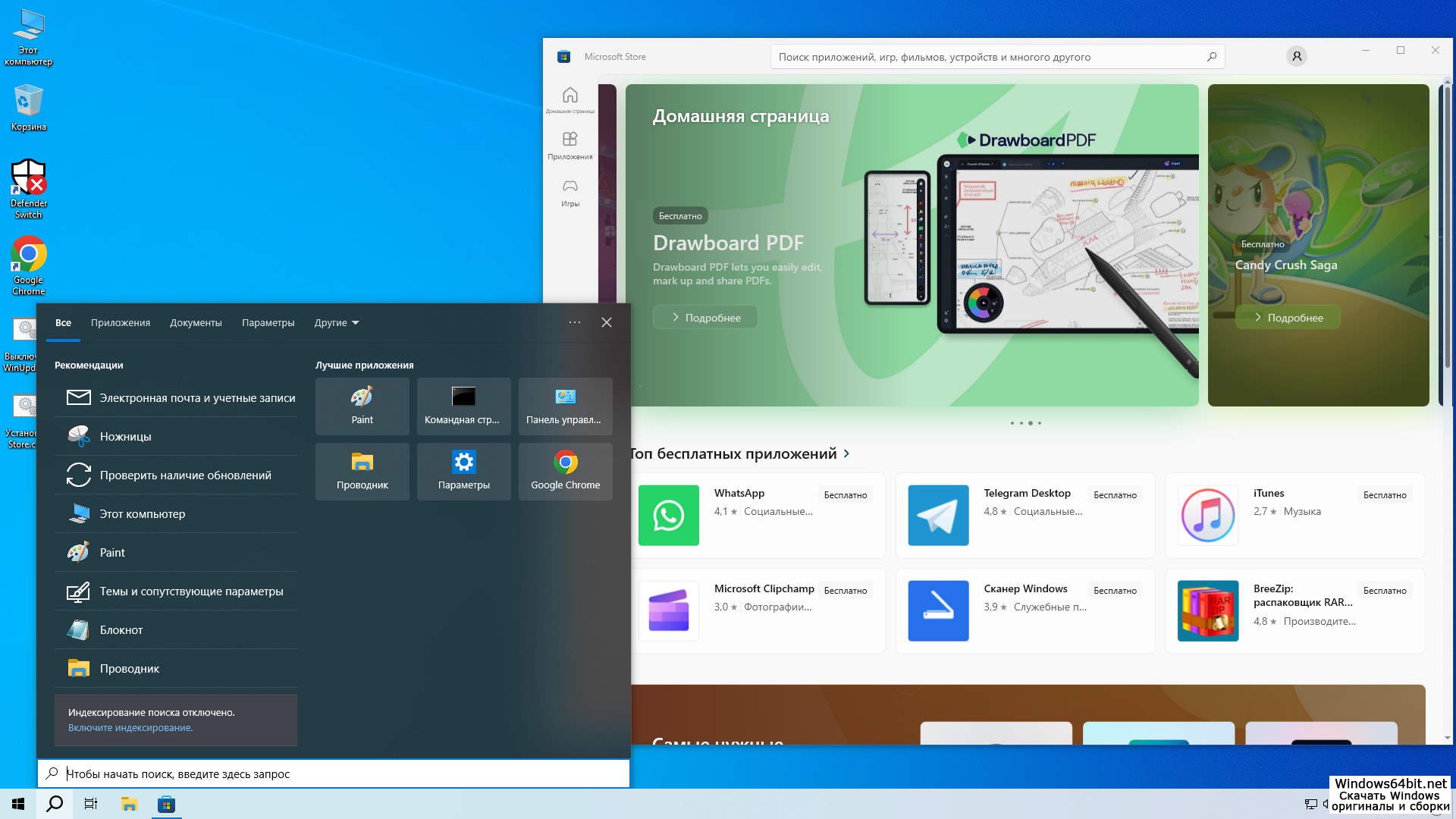1456x819 pixels.
Task: Expand the Другие dropdown filter
Action: point(337,322)
